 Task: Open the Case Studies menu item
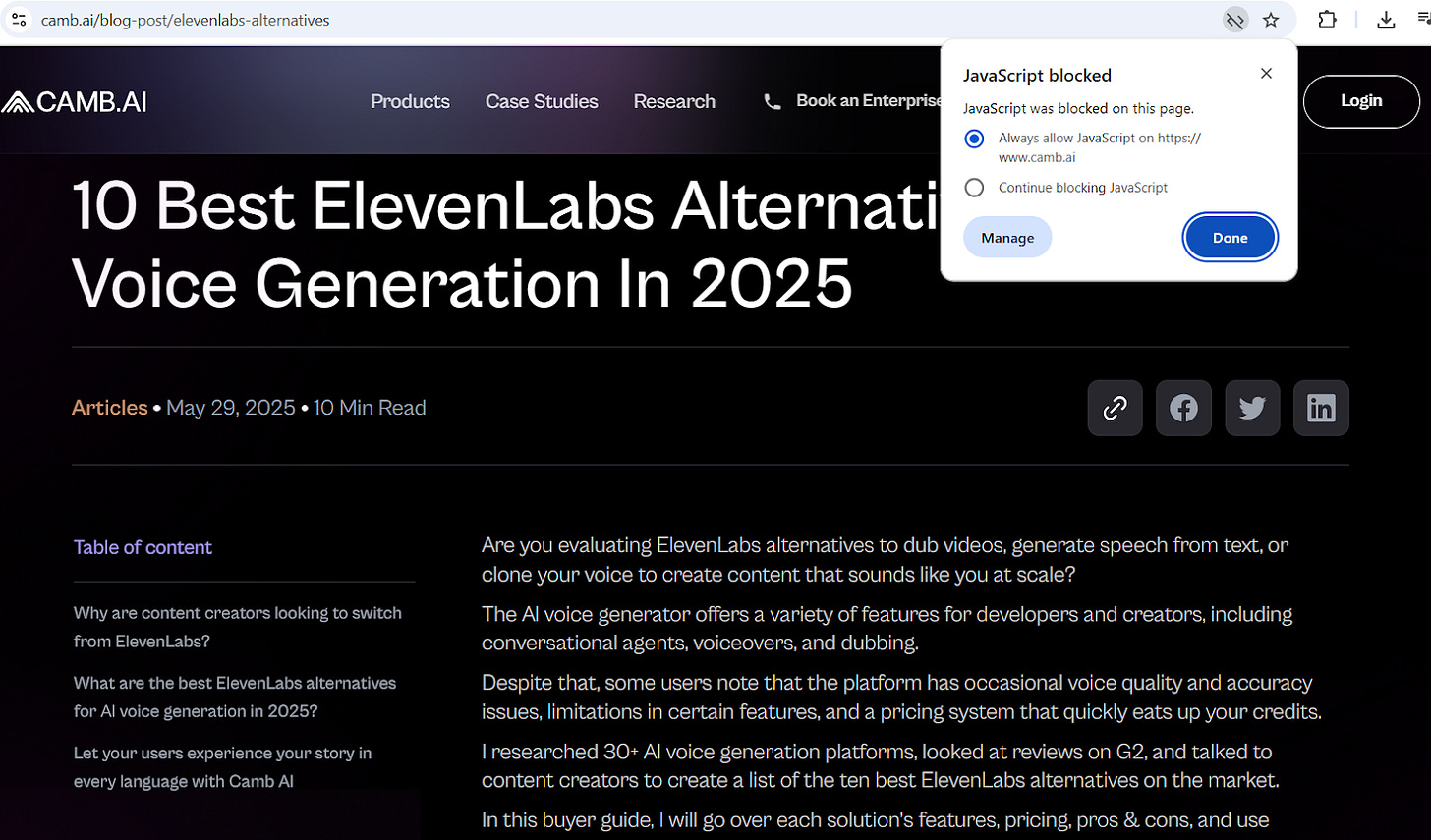tap(542, 101)
